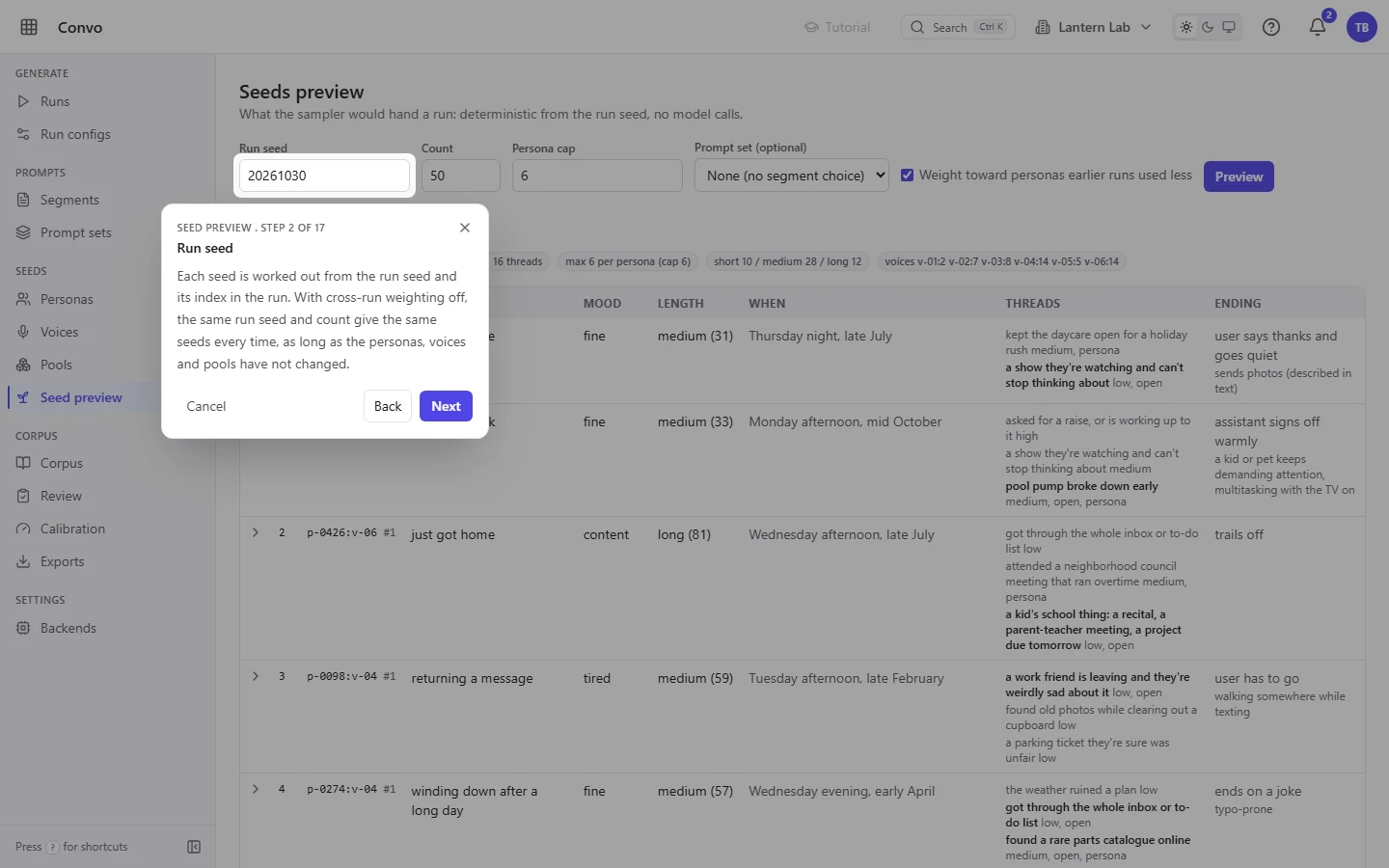Open Calibration page
The image size is (1389, 868).
tap(107, 529)
